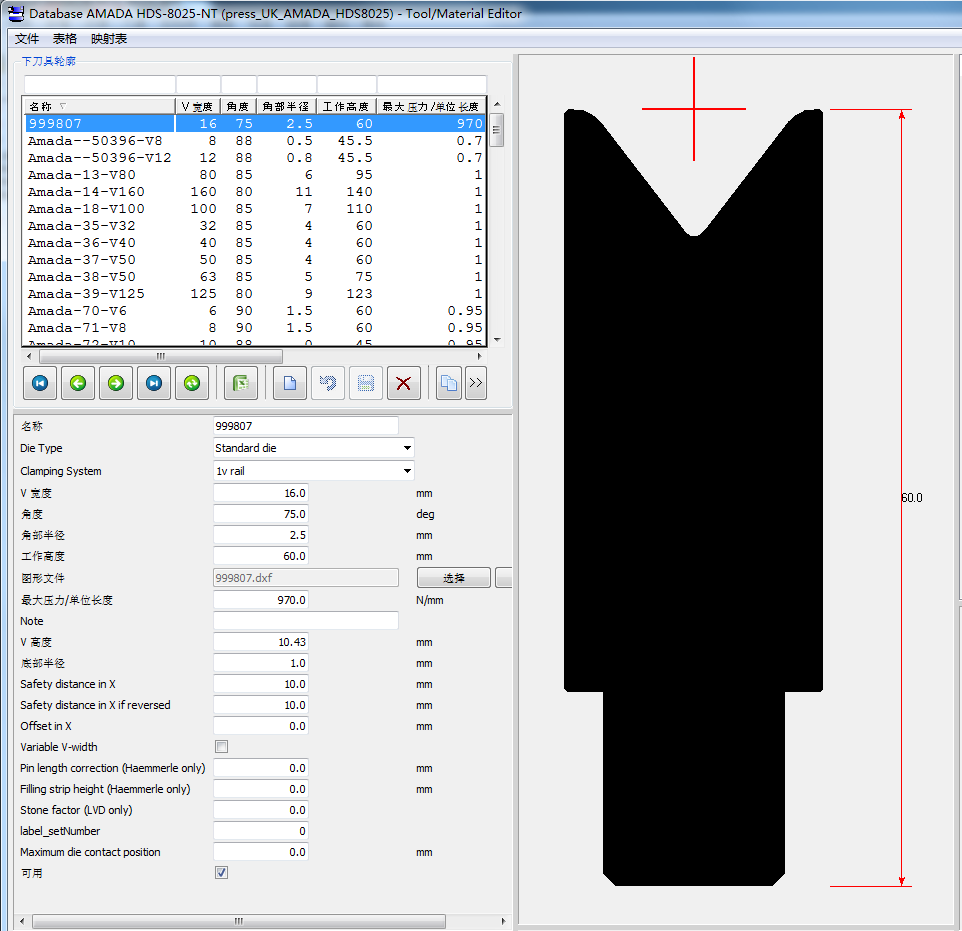Select the Amada-35-V32 row

[x=255, y=226]
